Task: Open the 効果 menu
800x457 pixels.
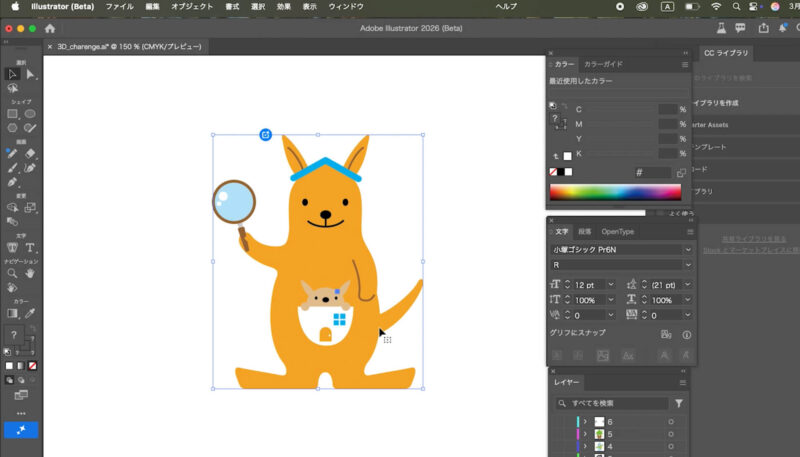Action: pos(284,7)
